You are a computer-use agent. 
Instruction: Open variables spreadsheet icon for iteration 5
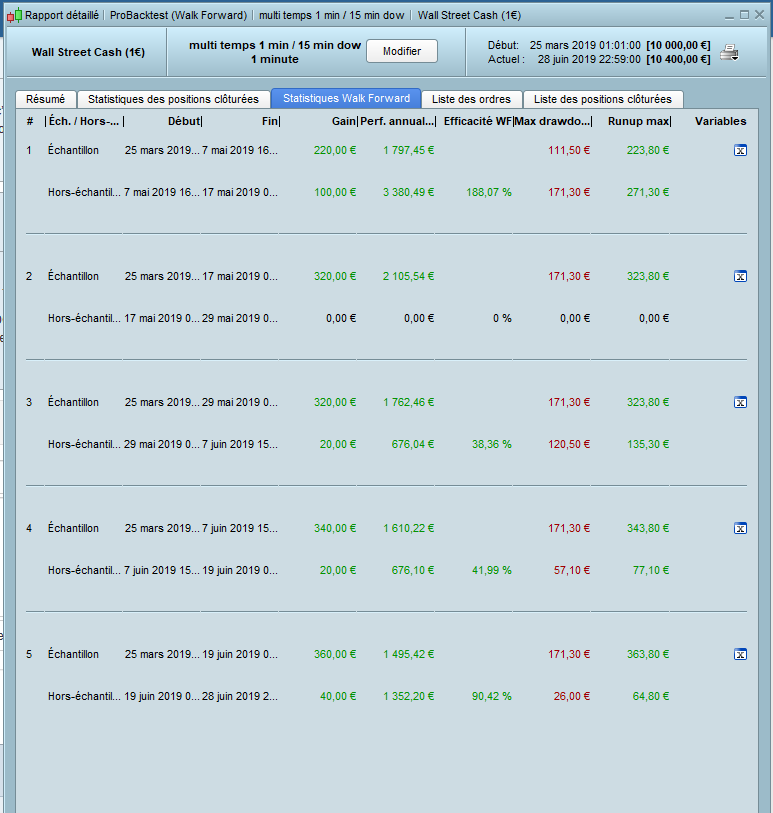click(740, 654)
